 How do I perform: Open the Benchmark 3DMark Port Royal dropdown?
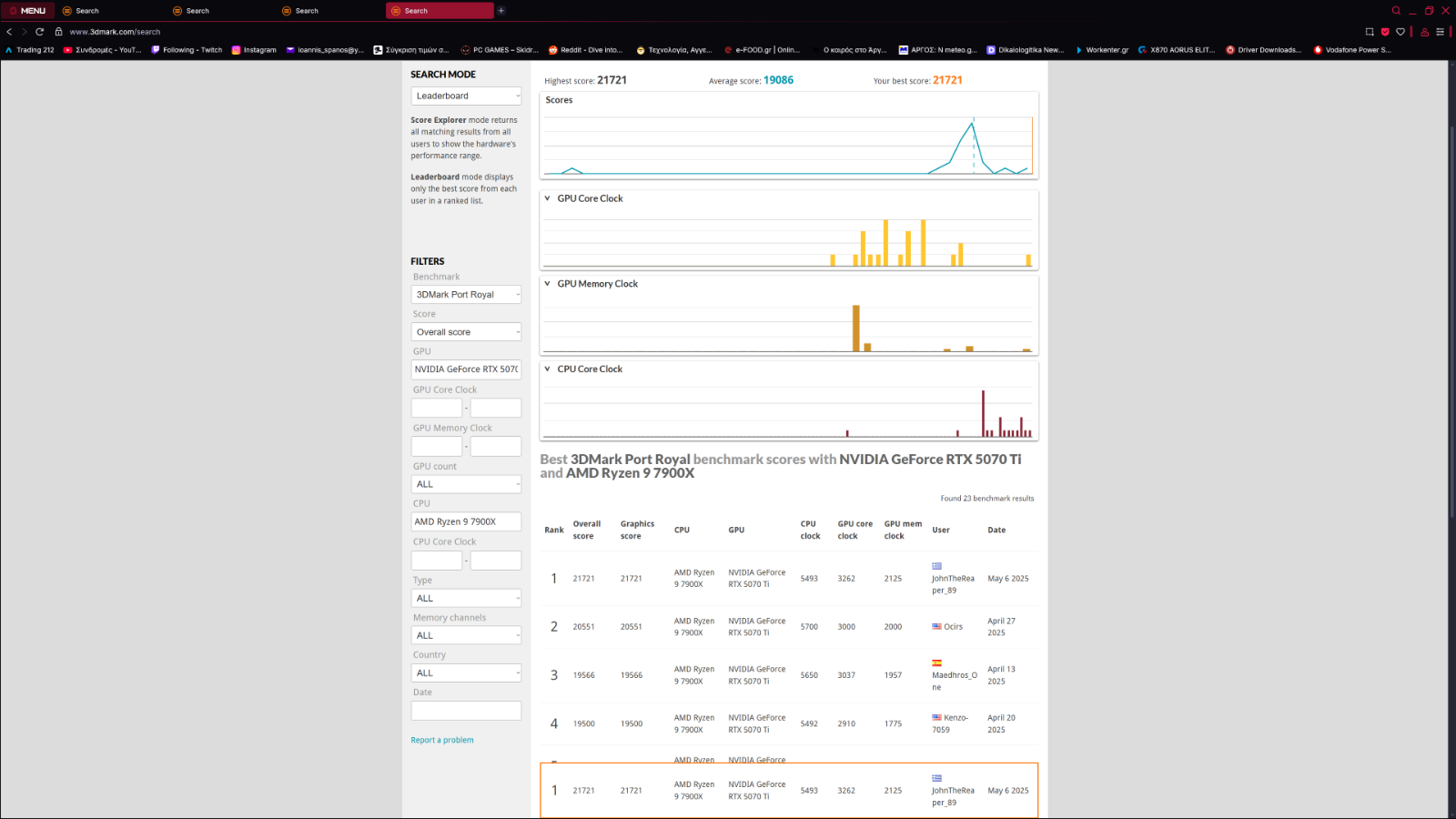click(466, 295)
